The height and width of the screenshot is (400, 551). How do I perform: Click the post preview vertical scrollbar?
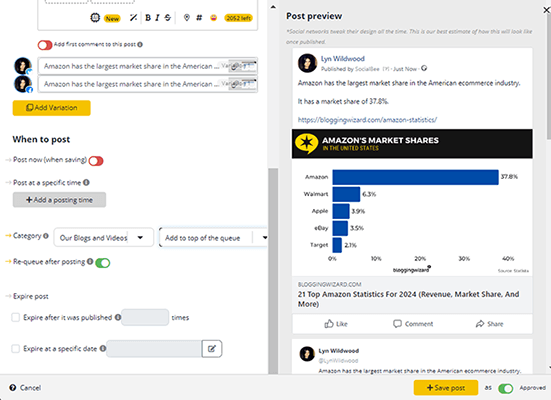point(549,77)
